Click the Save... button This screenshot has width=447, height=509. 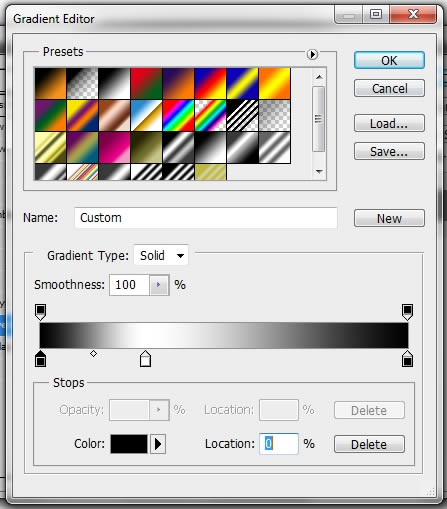click(x=389, y=151)
